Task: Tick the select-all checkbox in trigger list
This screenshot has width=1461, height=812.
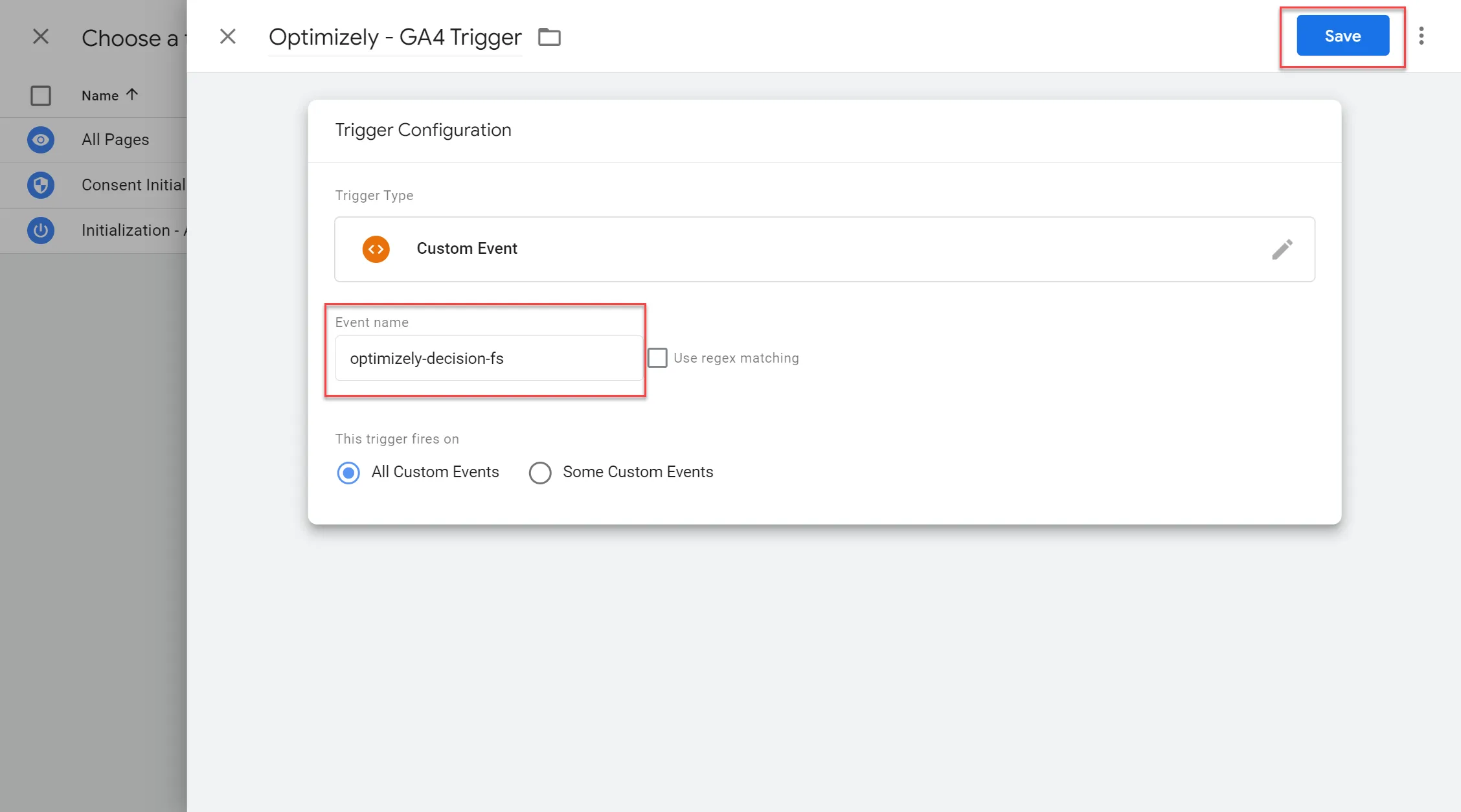Action: (x=41, y=96)
